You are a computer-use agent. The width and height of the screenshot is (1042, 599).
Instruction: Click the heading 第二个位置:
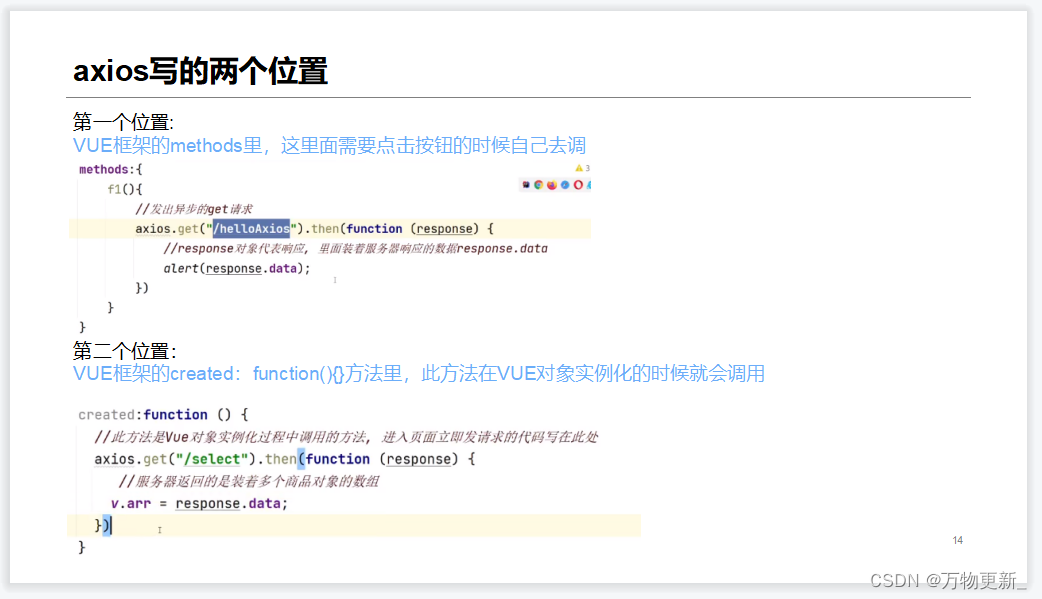(124, 351)
